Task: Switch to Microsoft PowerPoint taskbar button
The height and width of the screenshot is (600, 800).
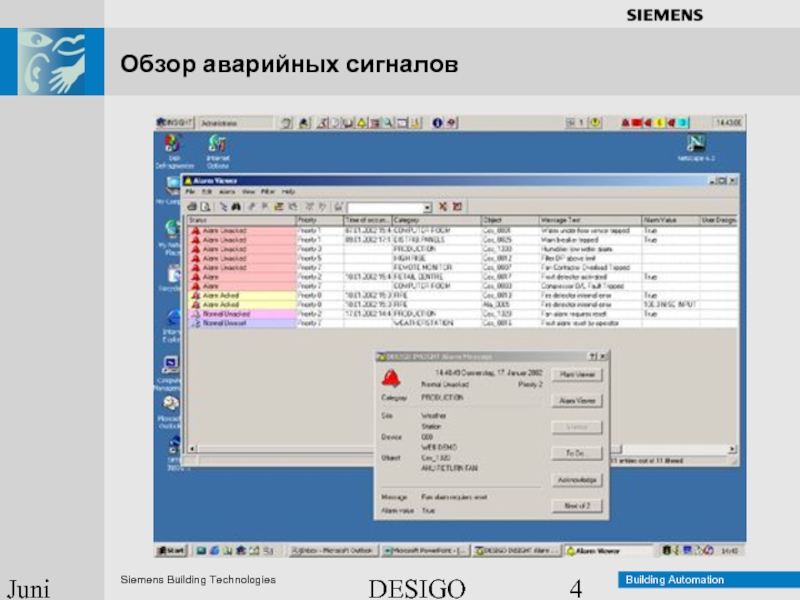Action: pos(424,551)
